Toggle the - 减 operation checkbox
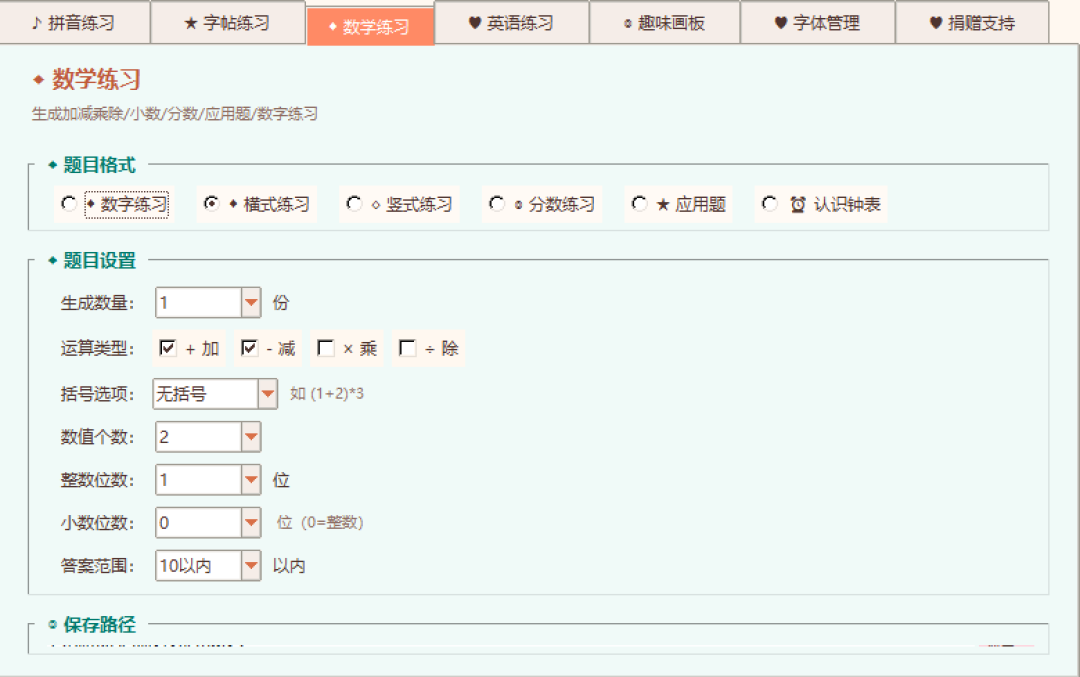Image resolution: width=1080 pixels, height=677 pixels. click(249, 348)
